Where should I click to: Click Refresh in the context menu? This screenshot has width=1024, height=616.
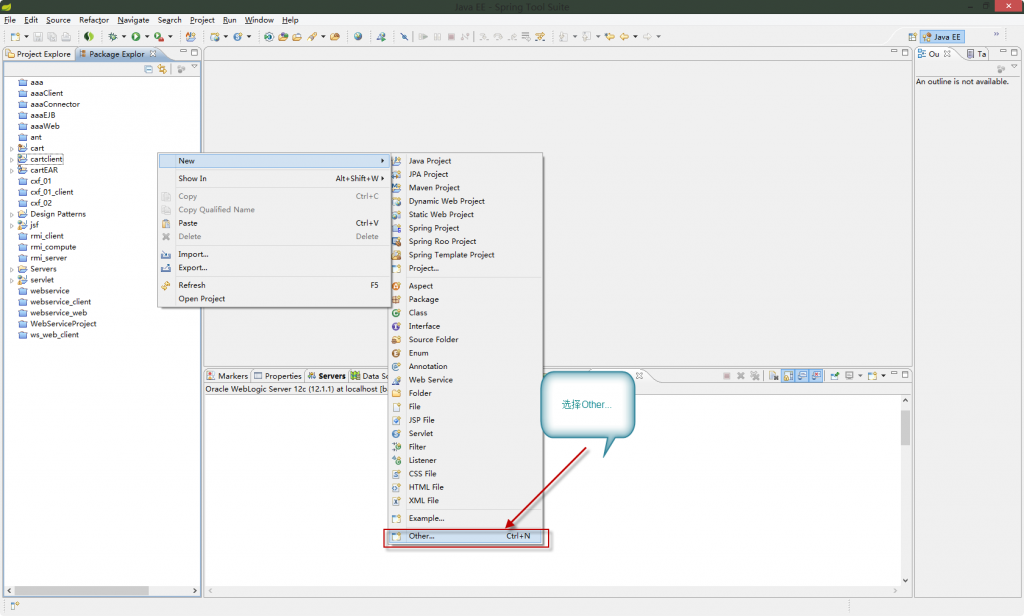pos(274,285)
